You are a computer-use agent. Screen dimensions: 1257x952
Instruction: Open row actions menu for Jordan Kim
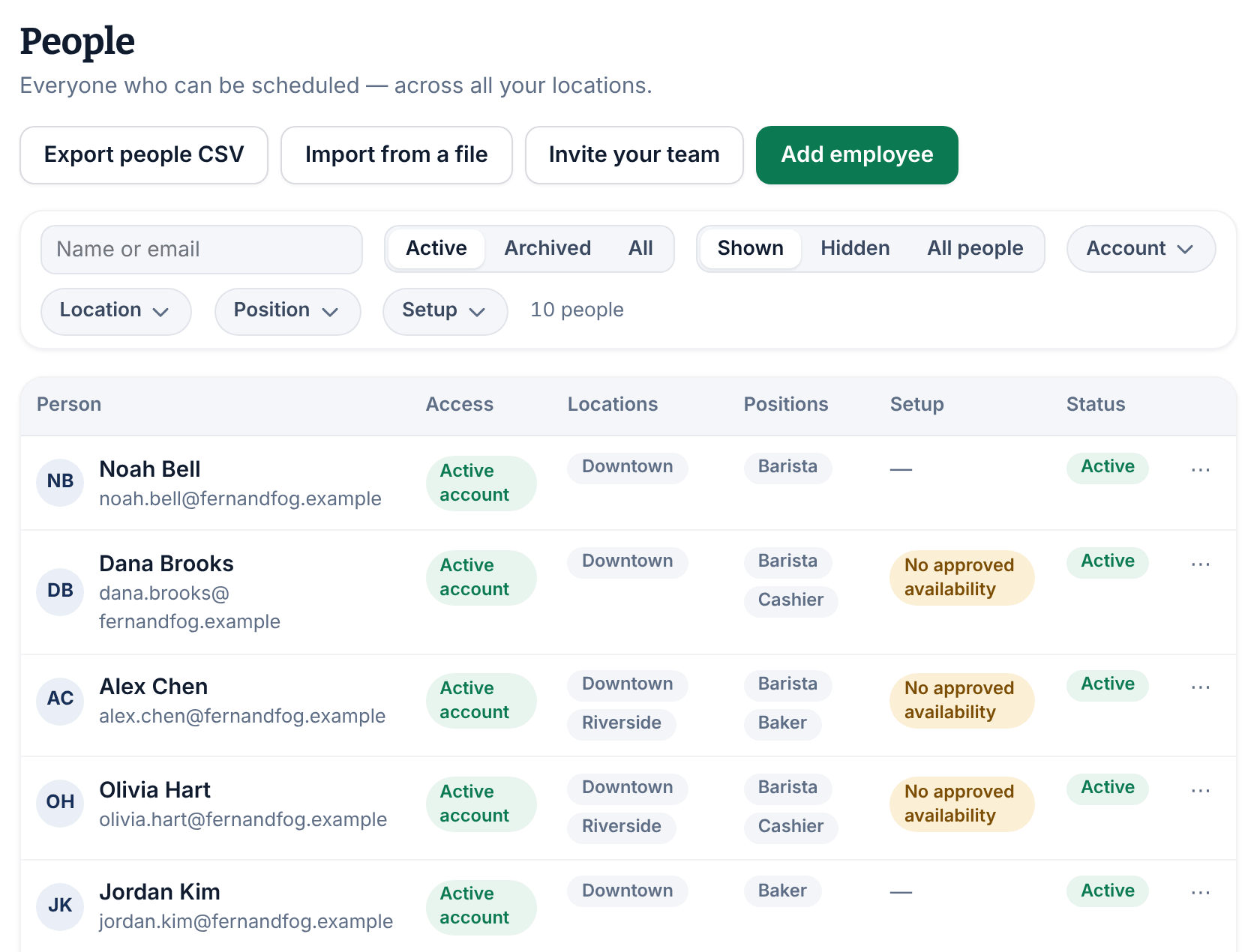1200,893
